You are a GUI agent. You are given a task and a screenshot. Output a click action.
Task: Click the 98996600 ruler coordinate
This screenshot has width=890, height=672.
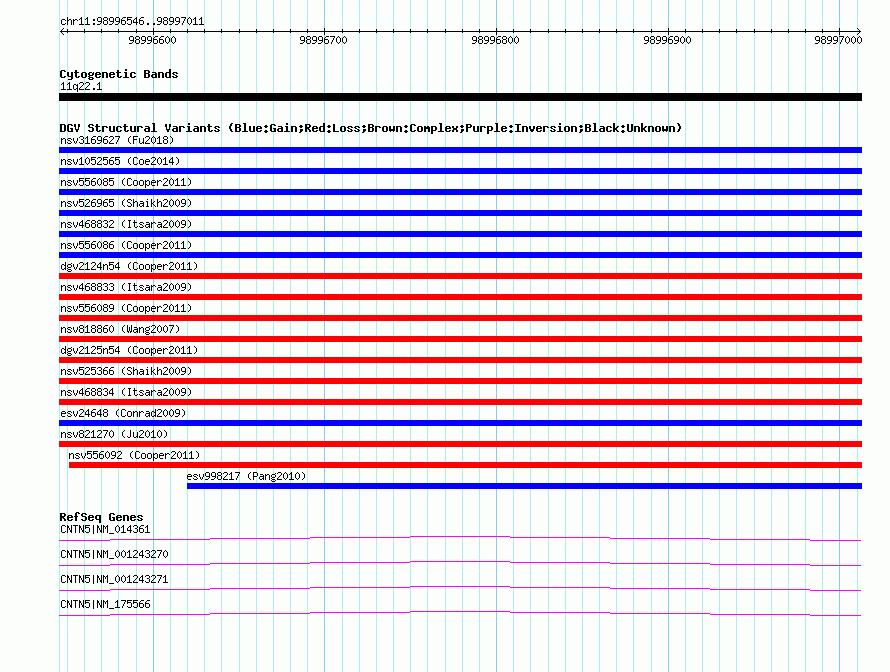click(x=152, y=40)
